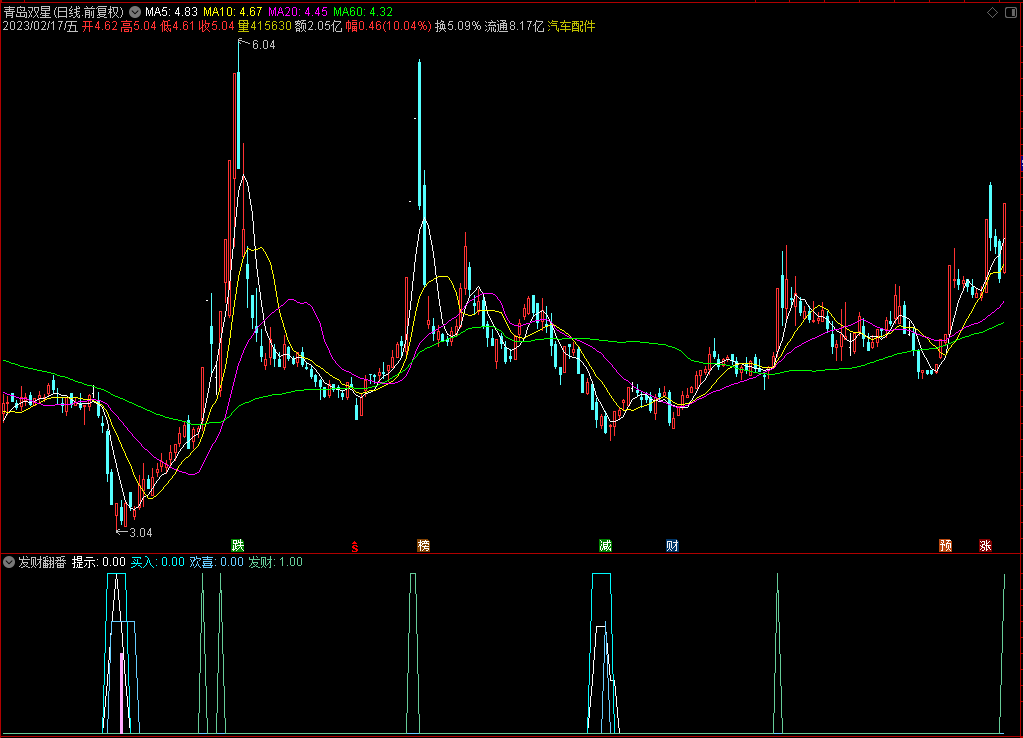1023x738 pixels.
Task: Click the turnover rate 换5.09%
Action: pyautogui.click(x=458, y=26)
